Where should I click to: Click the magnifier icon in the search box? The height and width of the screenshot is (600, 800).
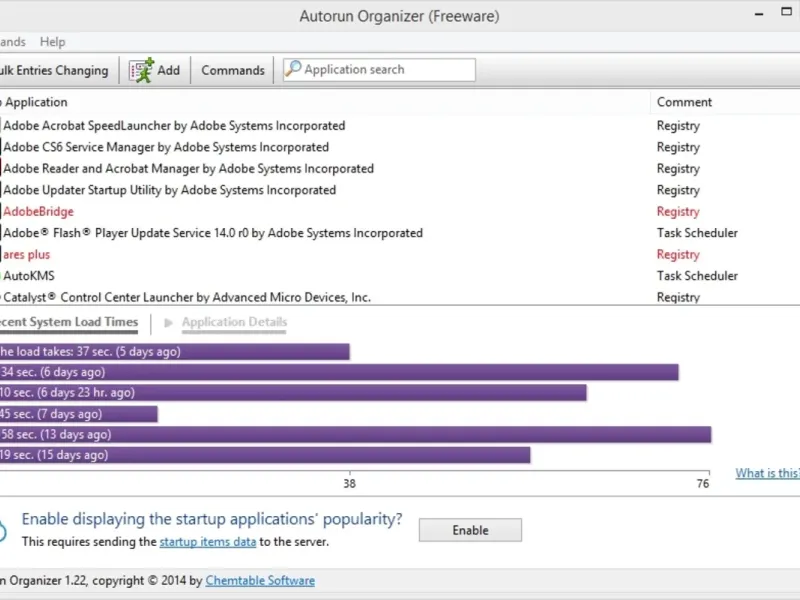tap(293, 69)
